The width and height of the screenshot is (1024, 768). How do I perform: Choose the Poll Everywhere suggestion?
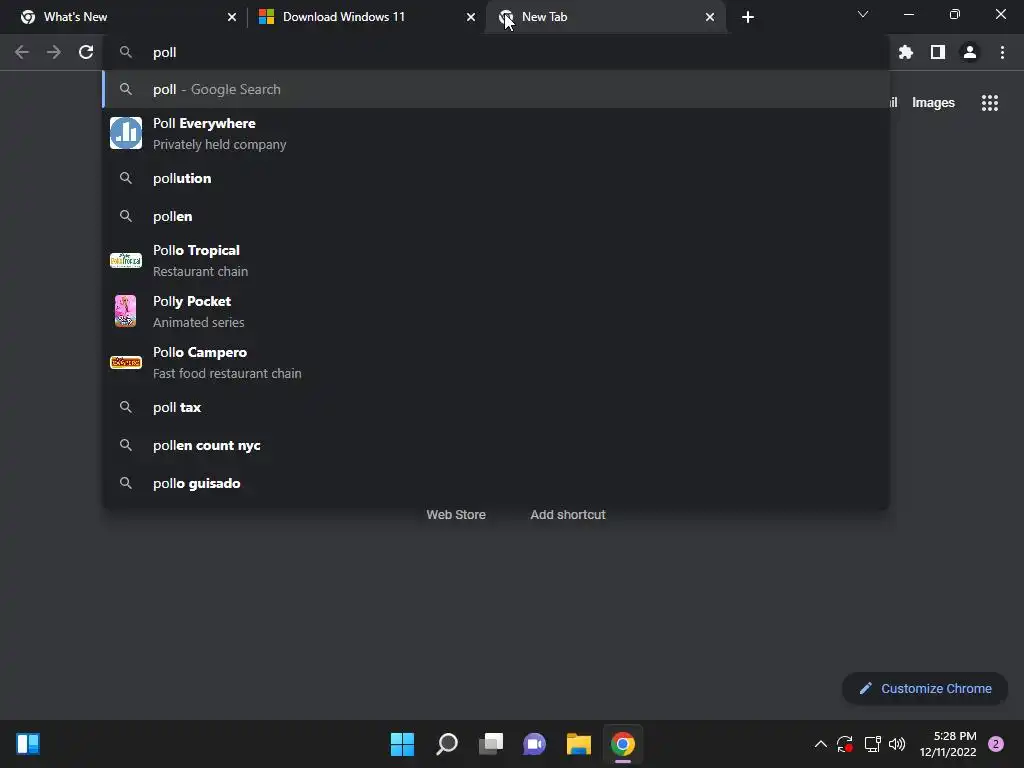[x=496, y=133]
